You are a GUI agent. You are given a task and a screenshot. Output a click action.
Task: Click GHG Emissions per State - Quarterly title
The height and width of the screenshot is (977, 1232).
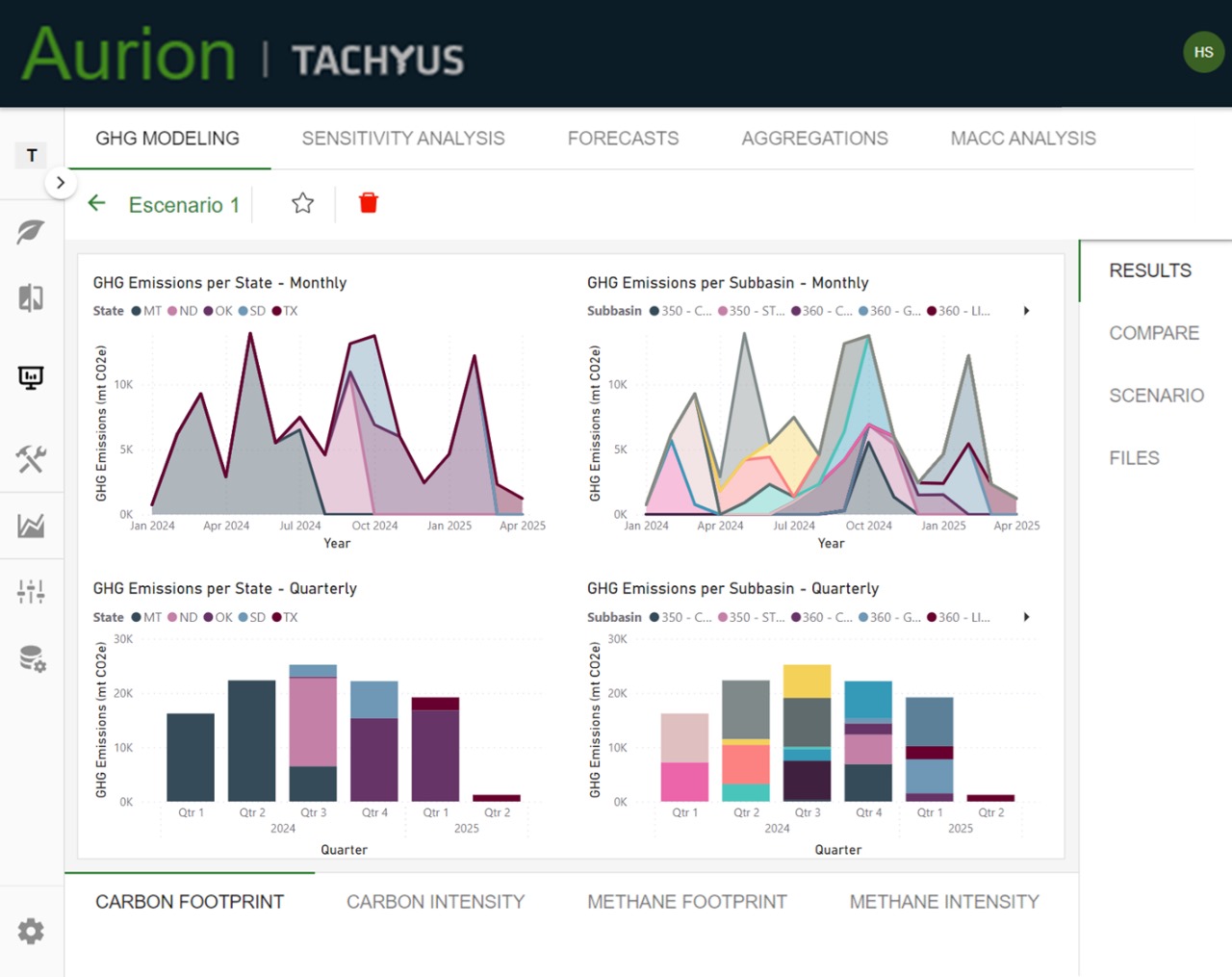pos(224,588)
